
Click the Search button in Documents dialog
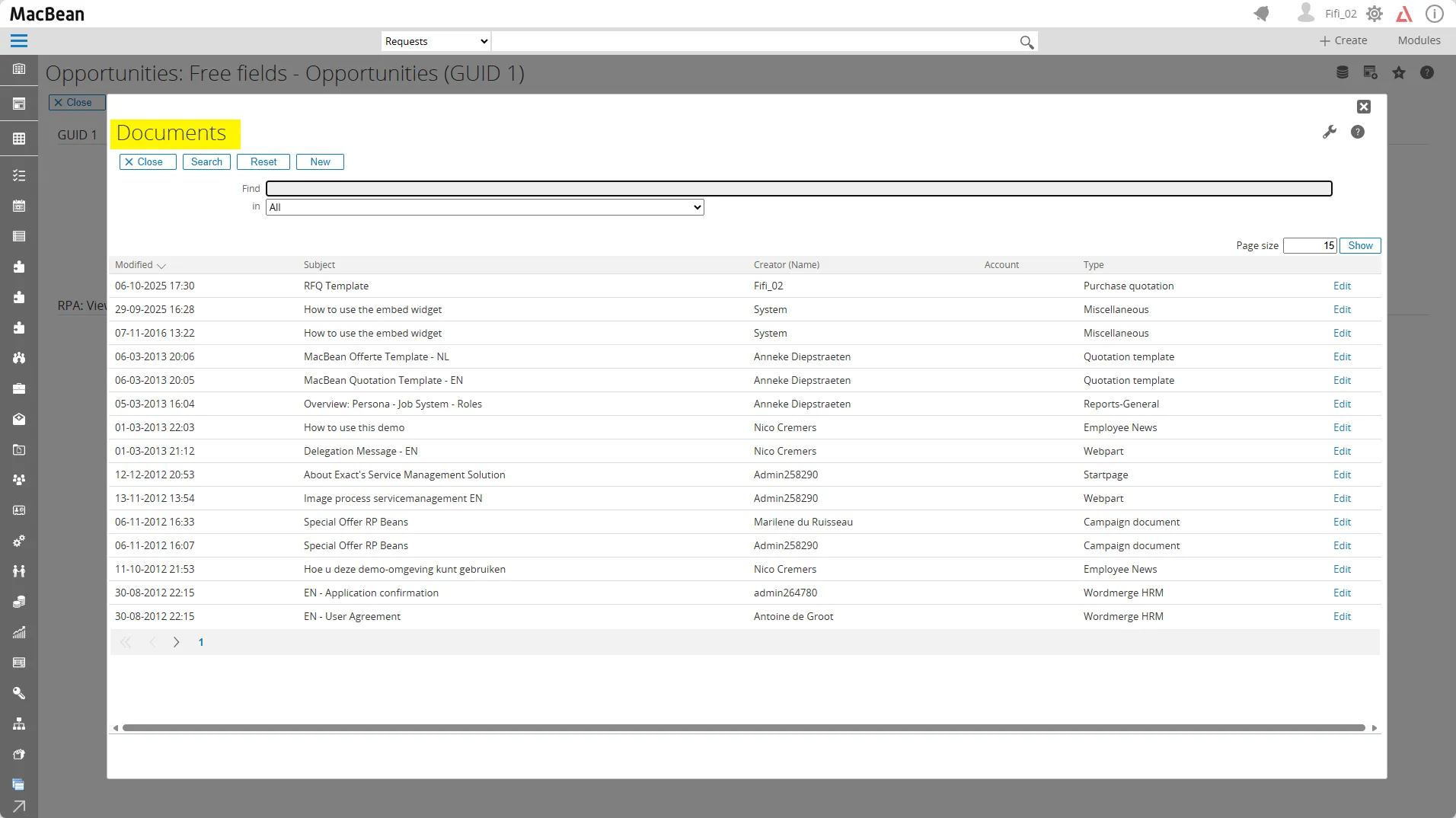pos(206,162)
